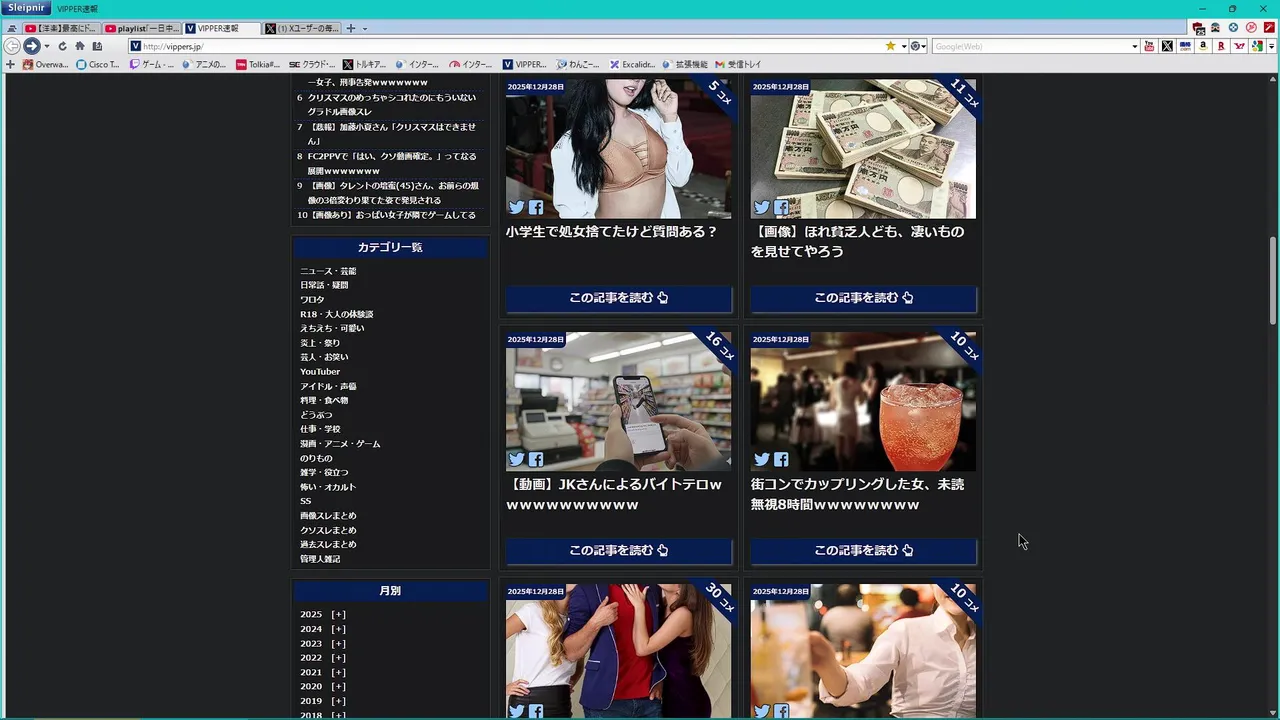Share JKさんによるバイトテロ article on Twitter
Image resolution: width=1280 pixels, height=720 pixels.
(516, 460)
